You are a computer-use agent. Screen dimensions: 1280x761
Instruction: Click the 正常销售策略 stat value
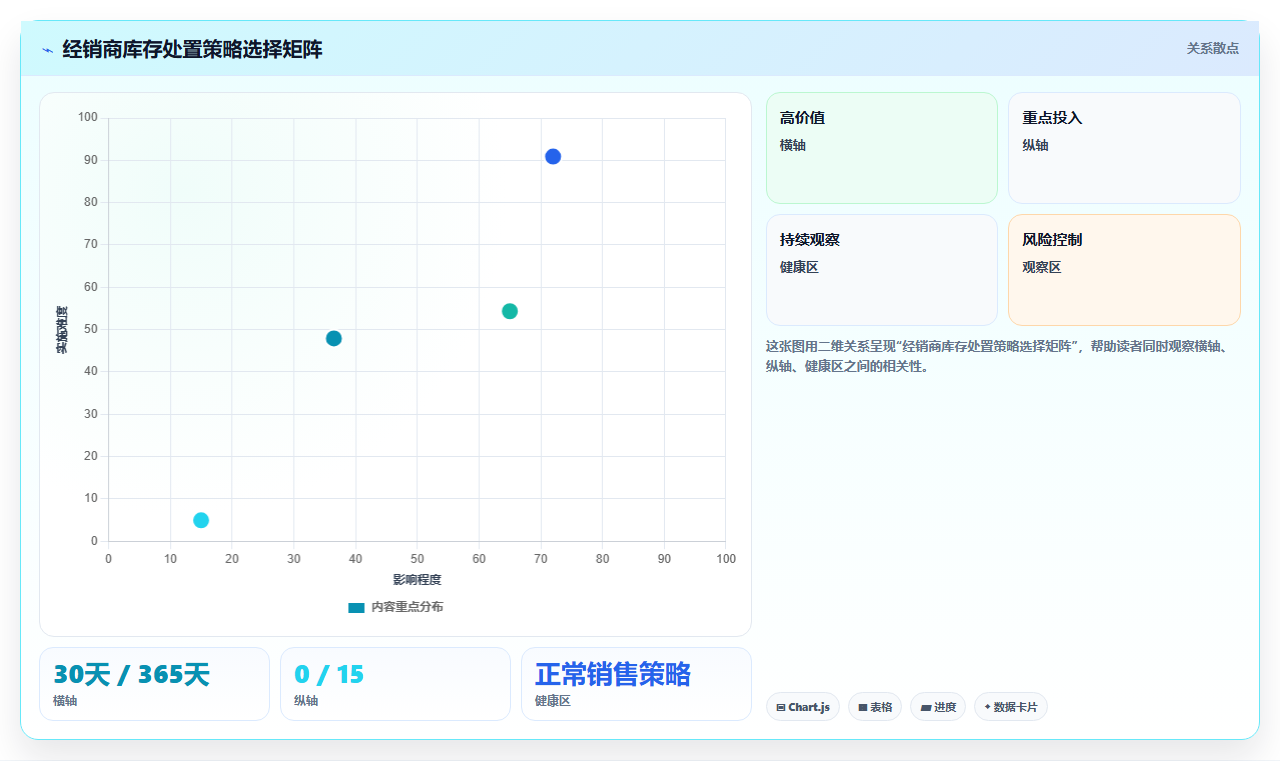[613, 675]
